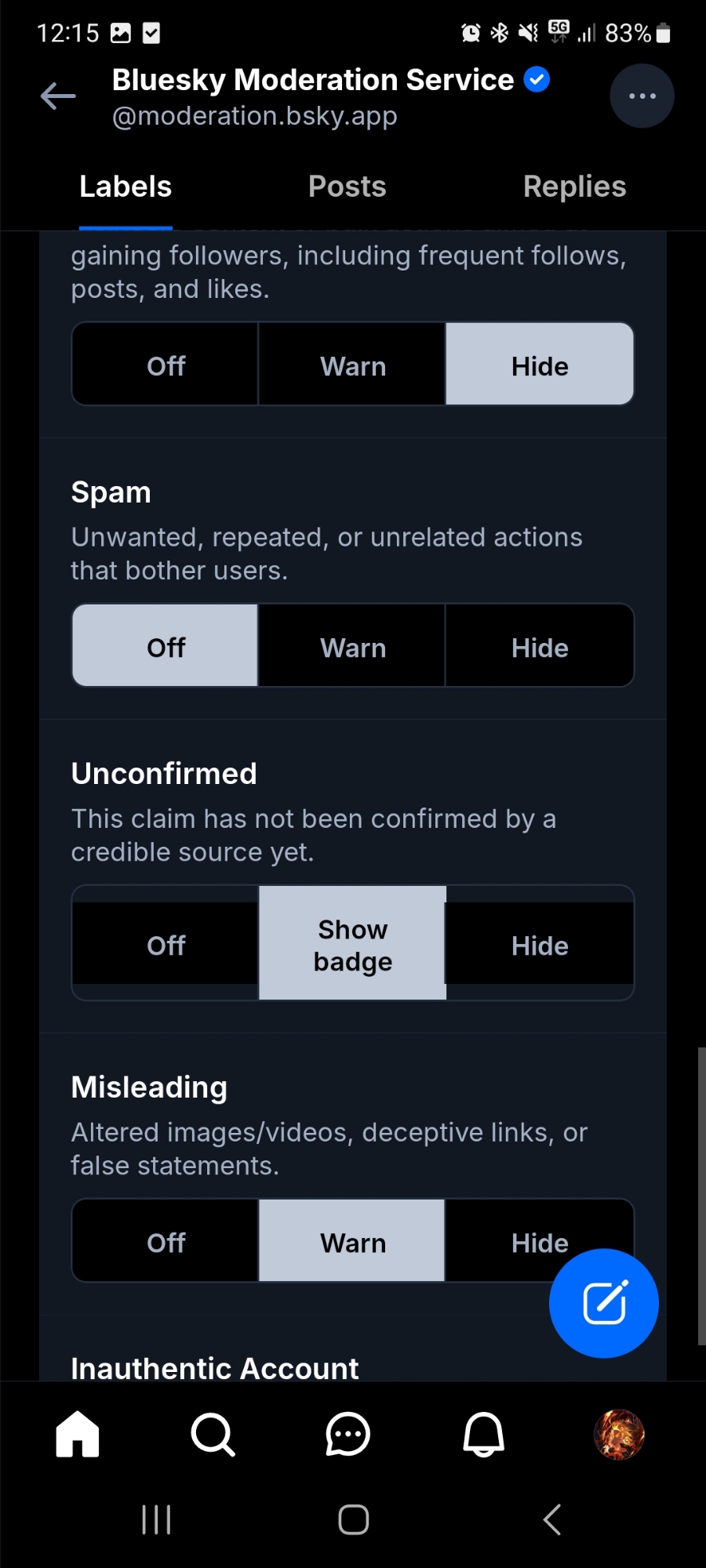Viewport: 706px width, 1568px height.
Task: Set Unconfirmed label to Show badge
Action: pos(352,945)
